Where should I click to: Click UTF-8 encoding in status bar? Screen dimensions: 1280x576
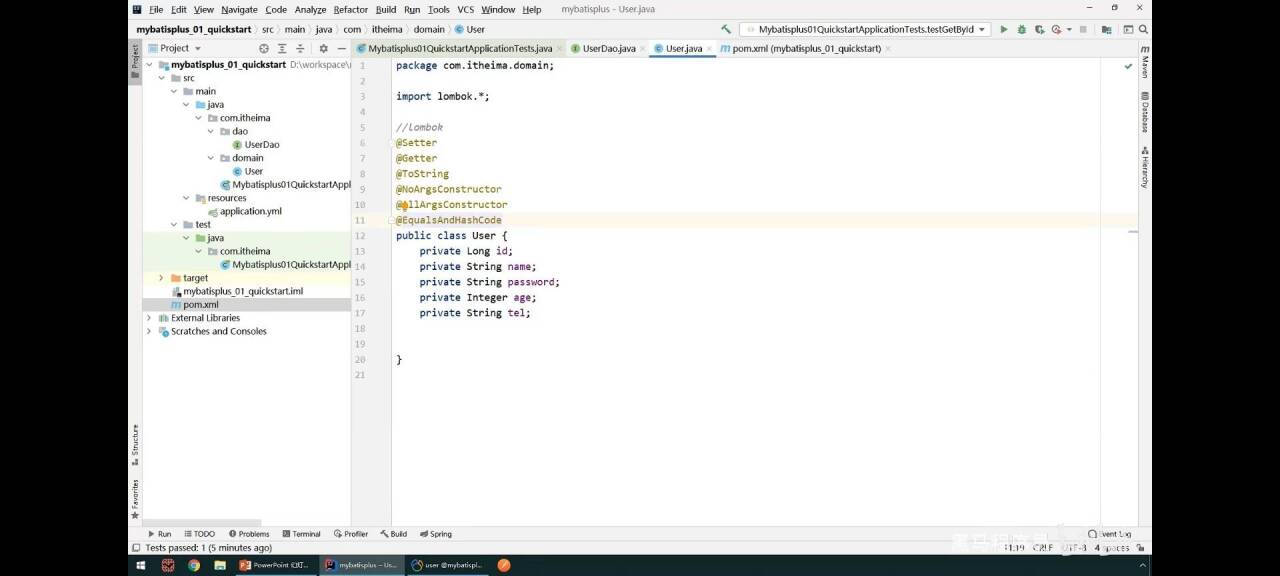tap(1075, 548)
